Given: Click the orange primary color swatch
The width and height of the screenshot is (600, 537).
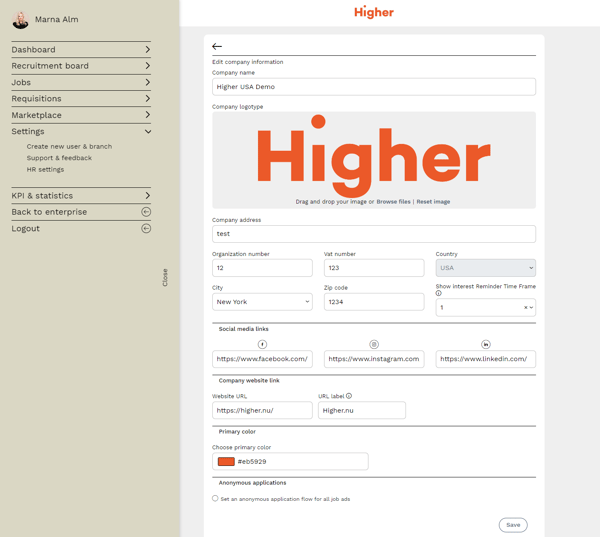Looking at the screenshot, I should 226,462.
